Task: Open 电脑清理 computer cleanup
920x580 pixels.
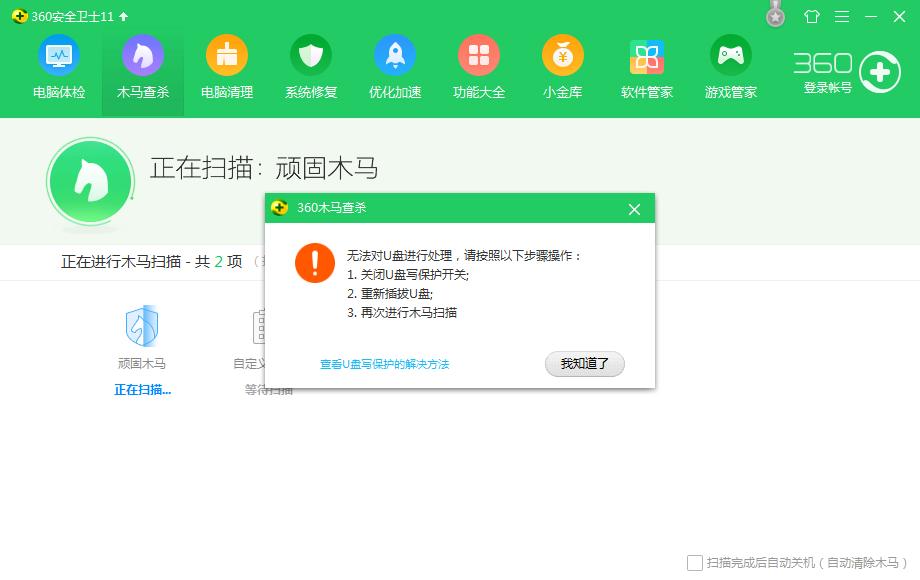Action: tap(226, 65)
